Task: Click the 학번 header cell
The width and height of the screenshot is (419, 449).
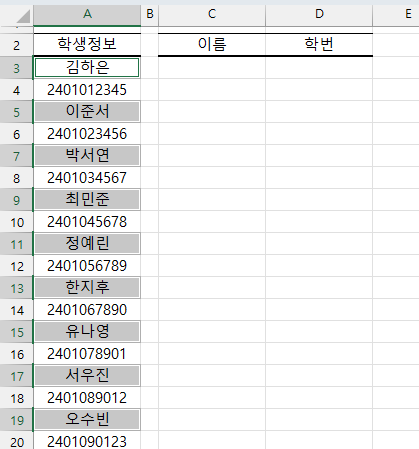Action: click(x=319, y=44)
